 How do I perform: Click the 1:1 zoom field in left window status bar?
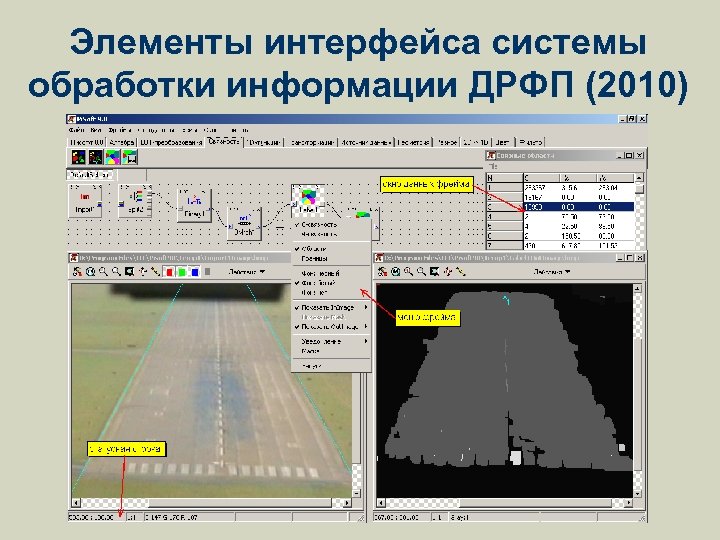click(133, 517)
